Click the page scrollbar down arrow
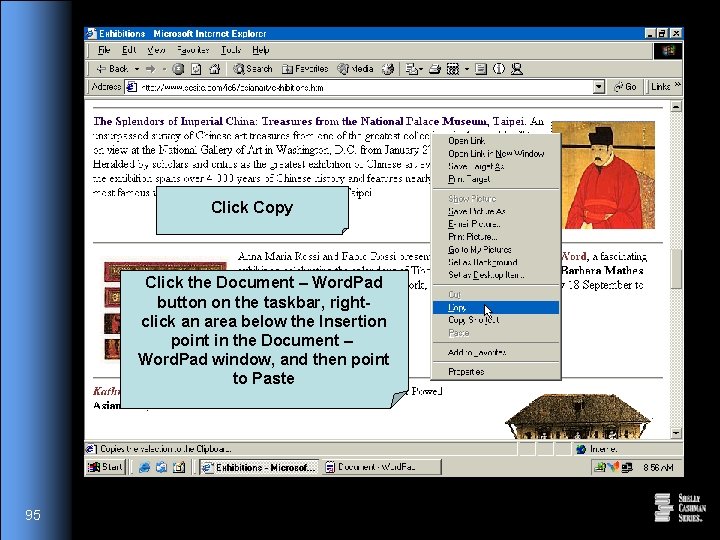This screenshot has height=540, width=720. point(676,433)
